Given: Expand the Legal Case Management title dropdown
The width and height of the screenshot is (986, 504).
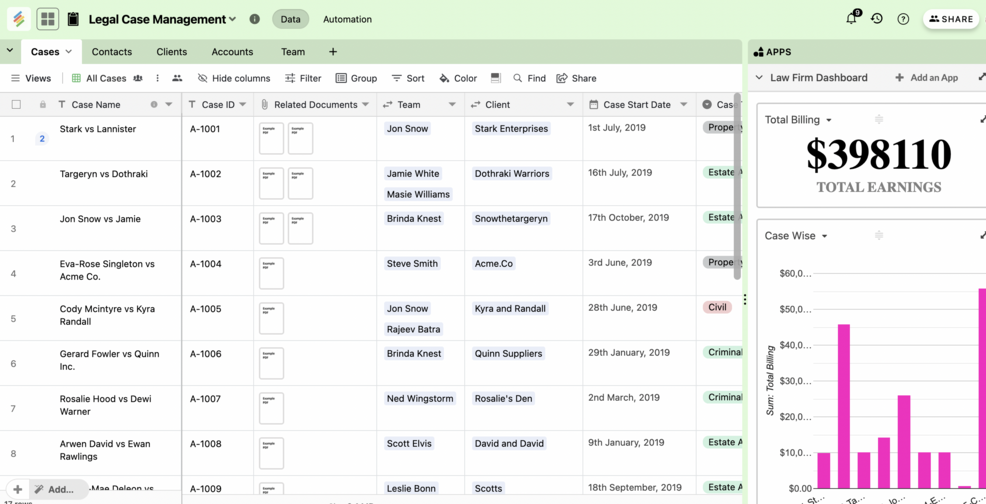Looking at the screenshot, I should [232, 19].
